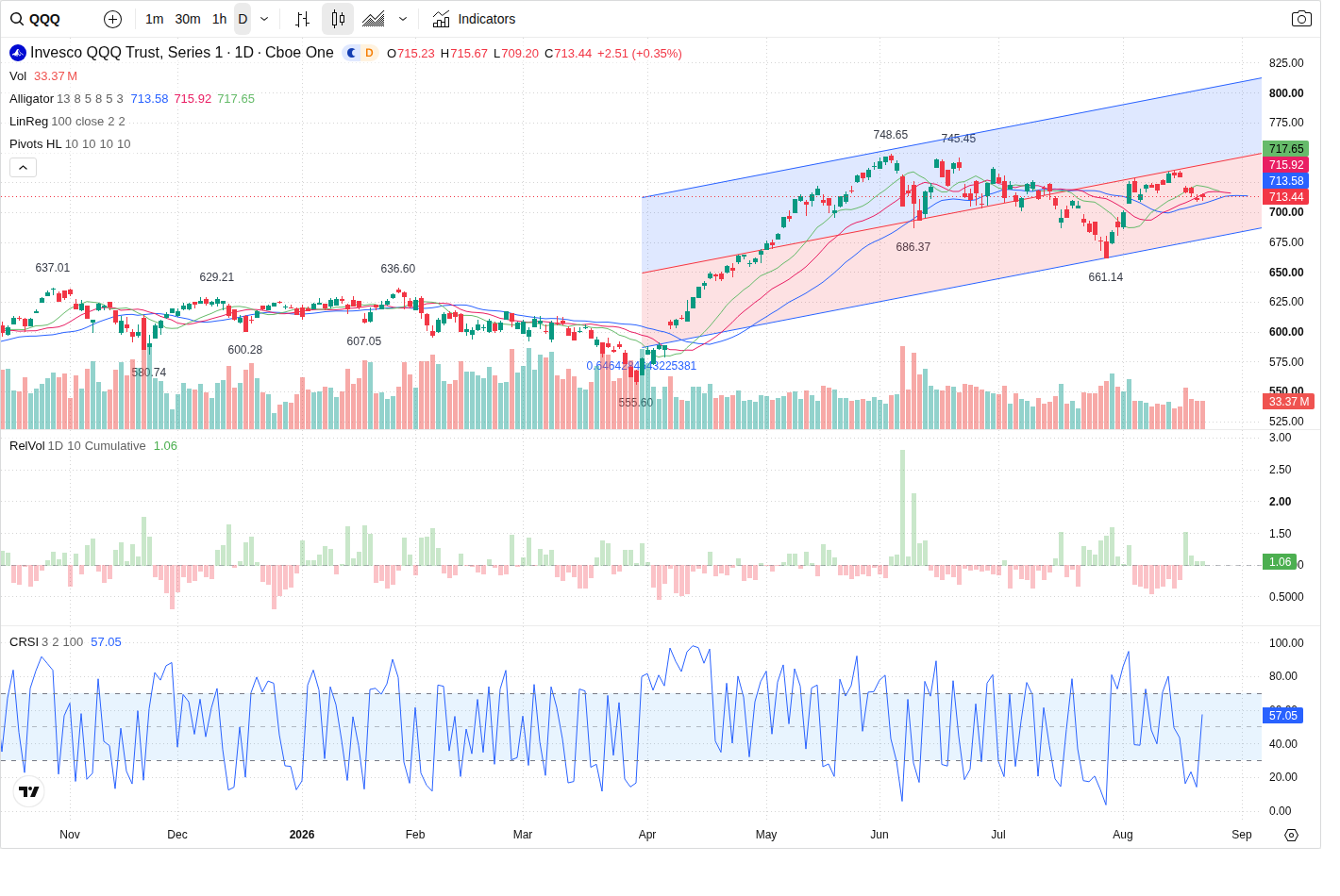Viewport: 1340px width, 896px height.
Task: Select the D daily timeframe
Action: [x=243, y=19]
